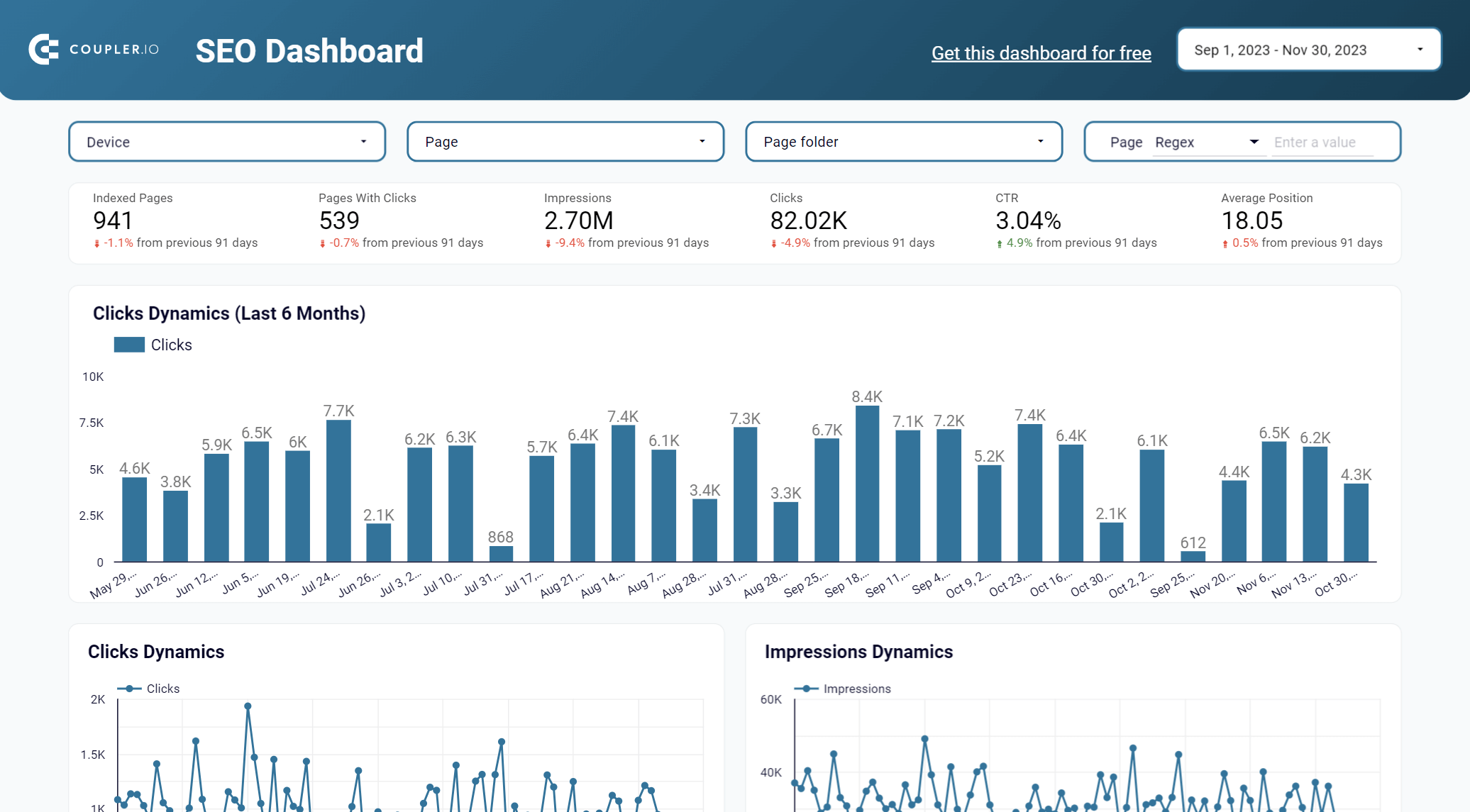Expand the Device filter dropdown
The image size is (1470, 812).
click(x=227, y=142)
